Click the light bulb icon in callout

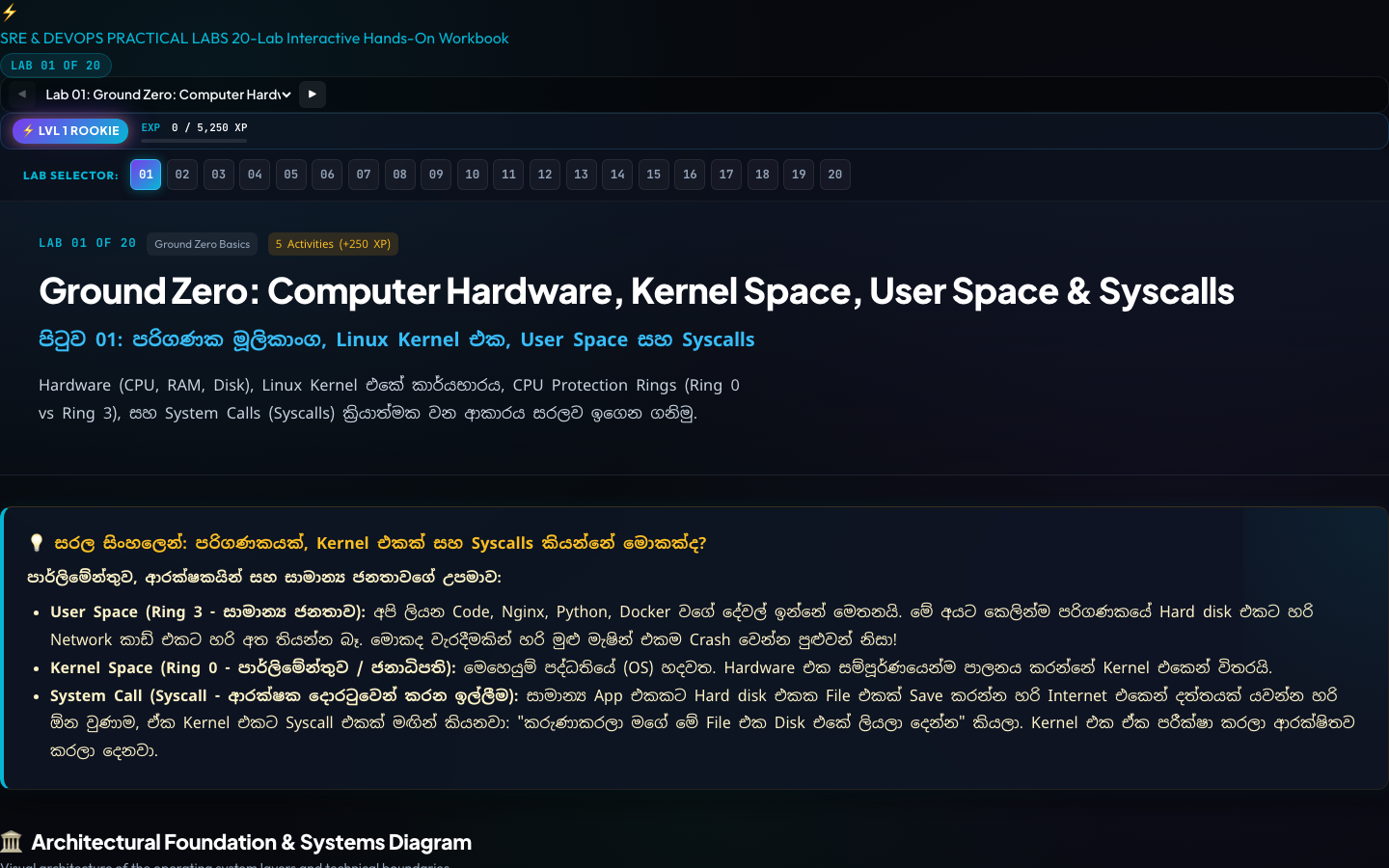pyautogui.click(x=37, y=543)
